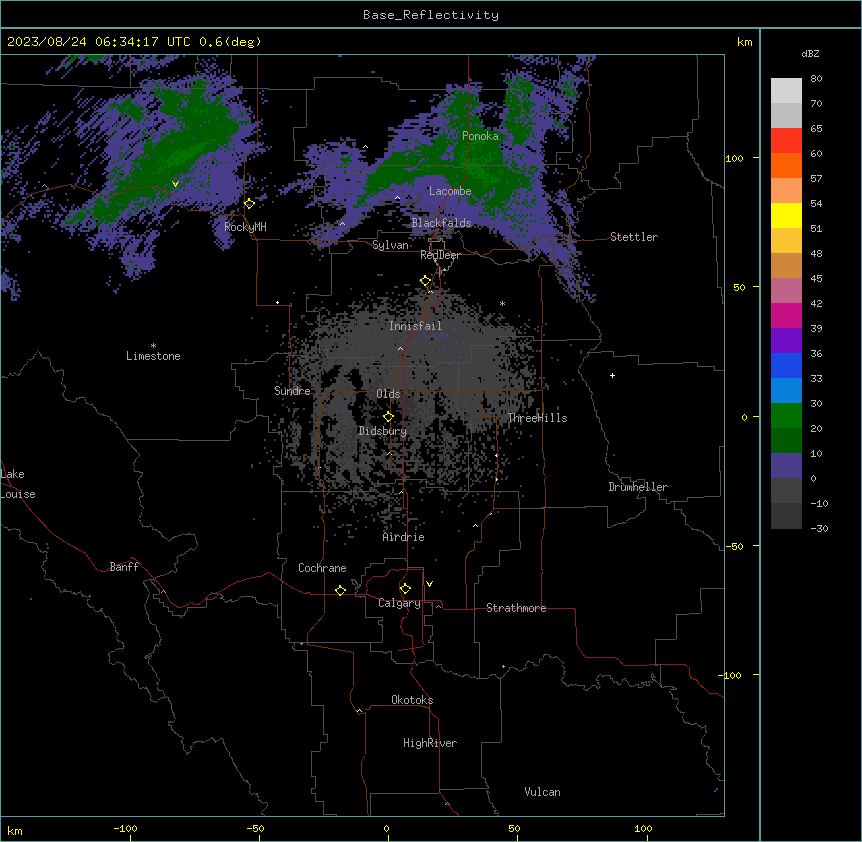Click the Drumheller label
The width and height of the screenshot is (862, 842).
tap(638, 487)
